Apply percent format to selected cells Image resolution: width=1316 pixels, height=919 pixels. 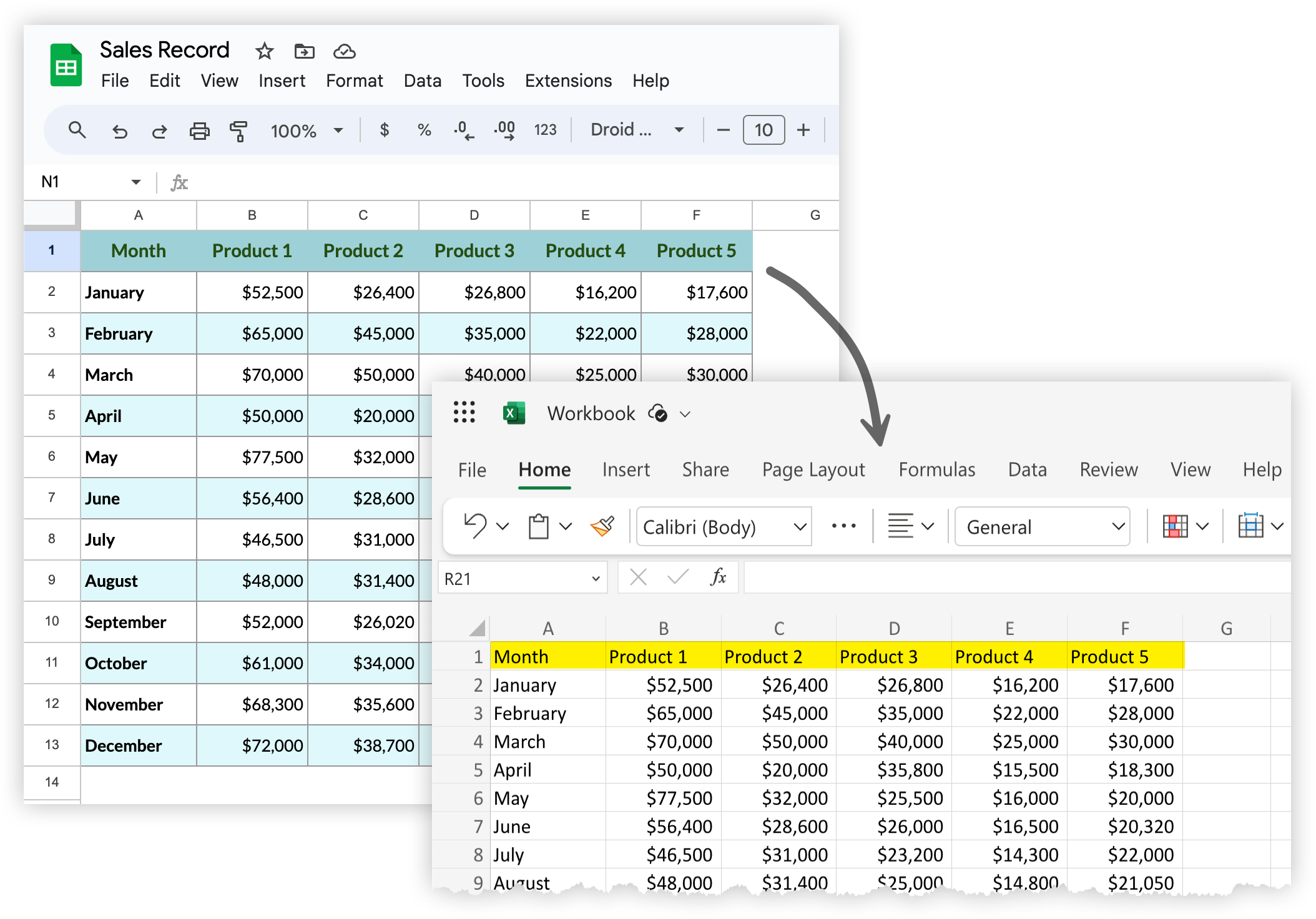423,130
